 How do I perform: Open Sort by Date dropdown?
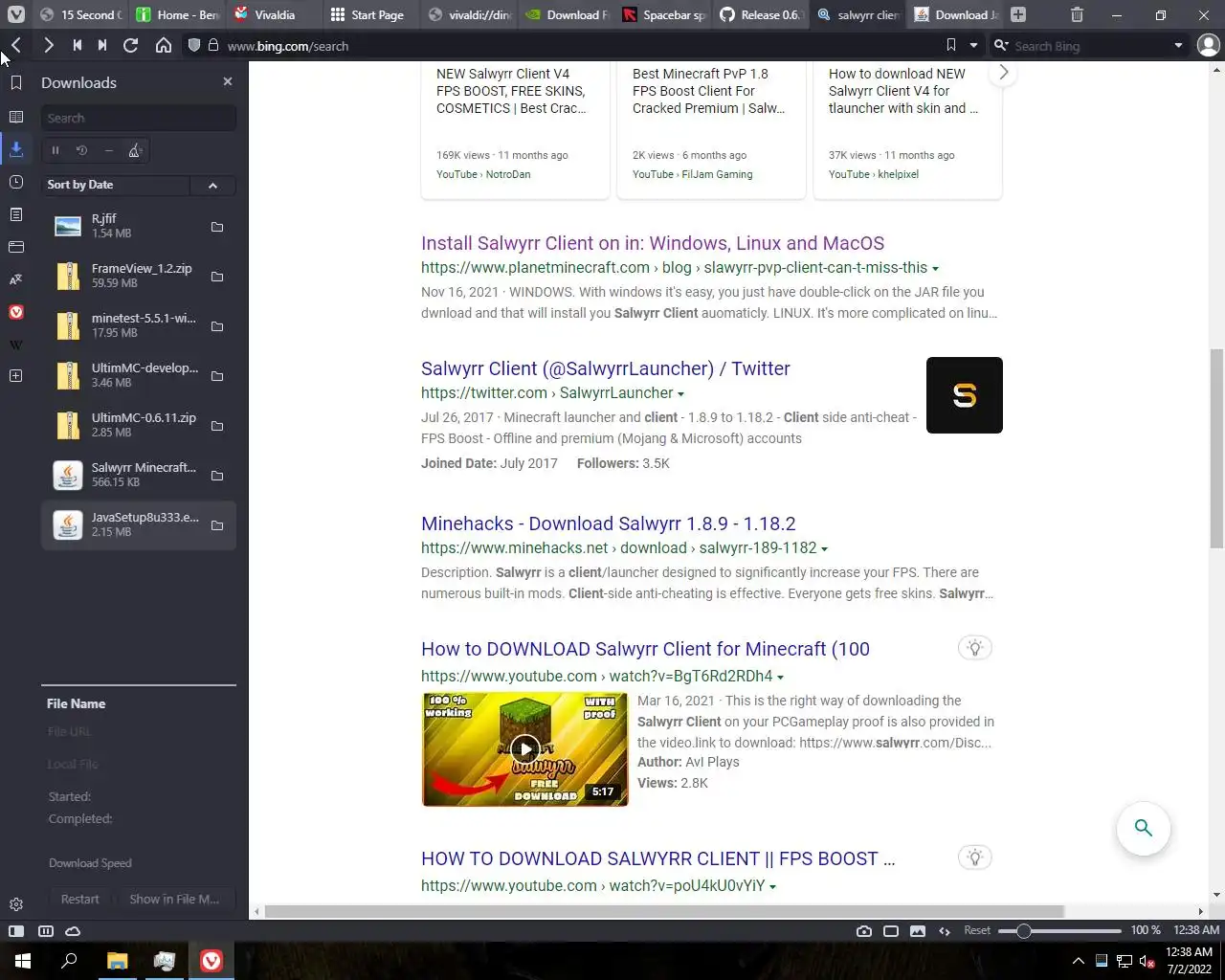(x=117, y=185)
